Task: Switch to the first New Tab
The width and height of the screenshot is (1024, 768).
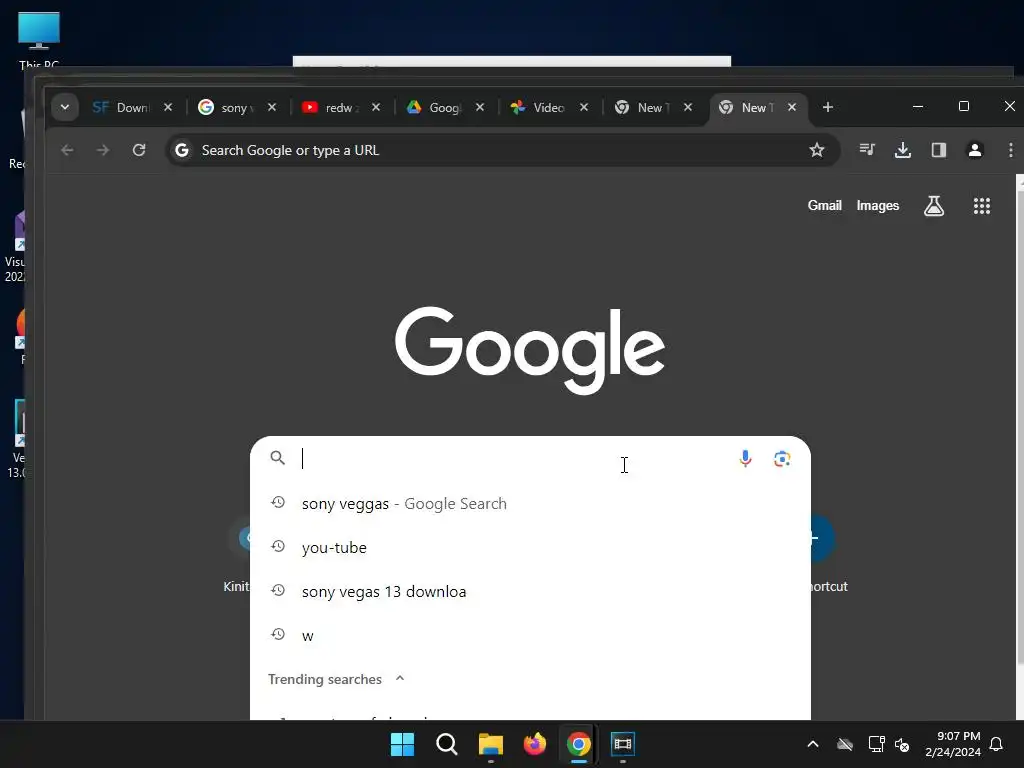Action: (641, 108)
